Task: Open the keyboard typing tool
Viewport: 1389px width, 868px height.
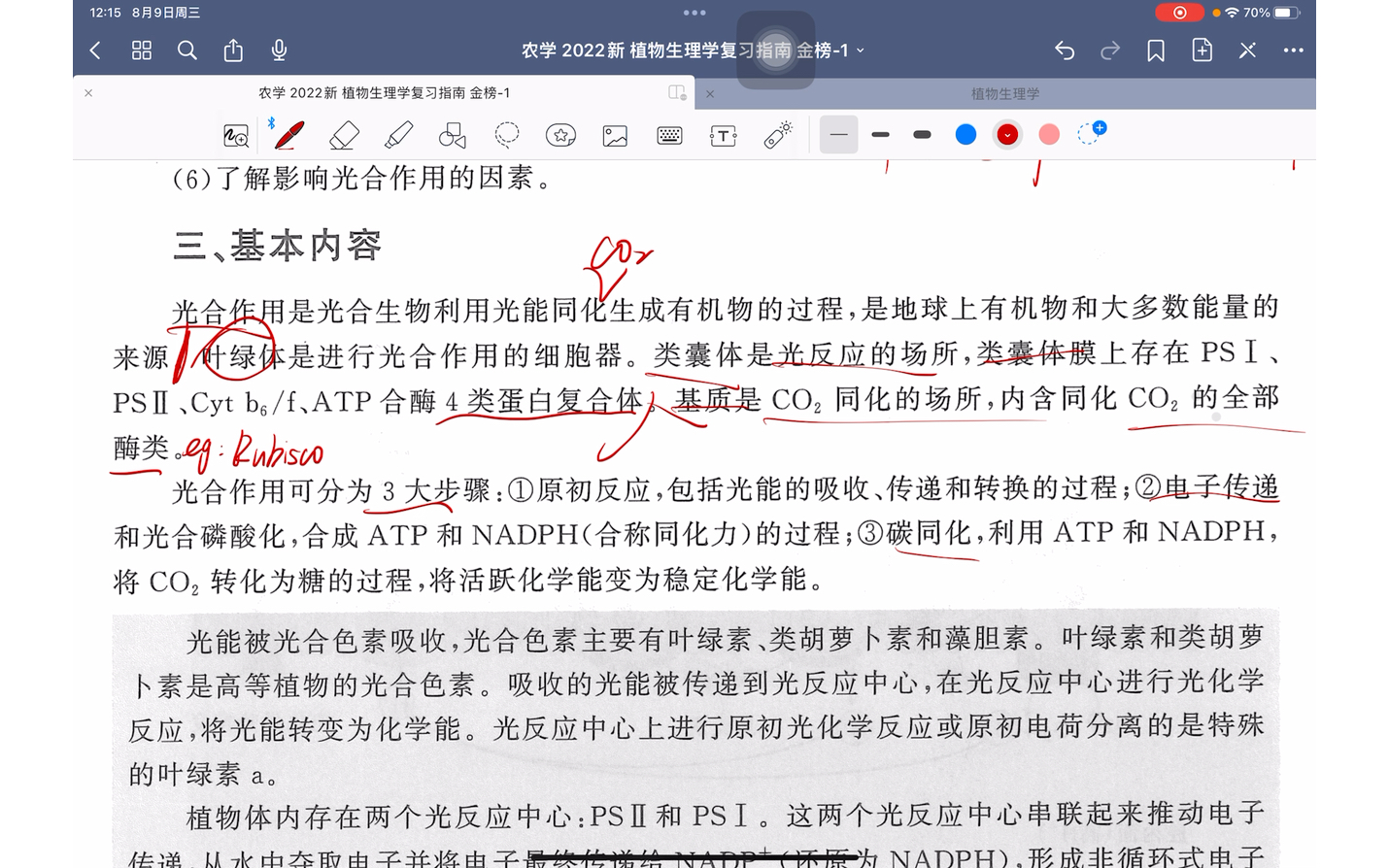Action: (x=669, y=136)
